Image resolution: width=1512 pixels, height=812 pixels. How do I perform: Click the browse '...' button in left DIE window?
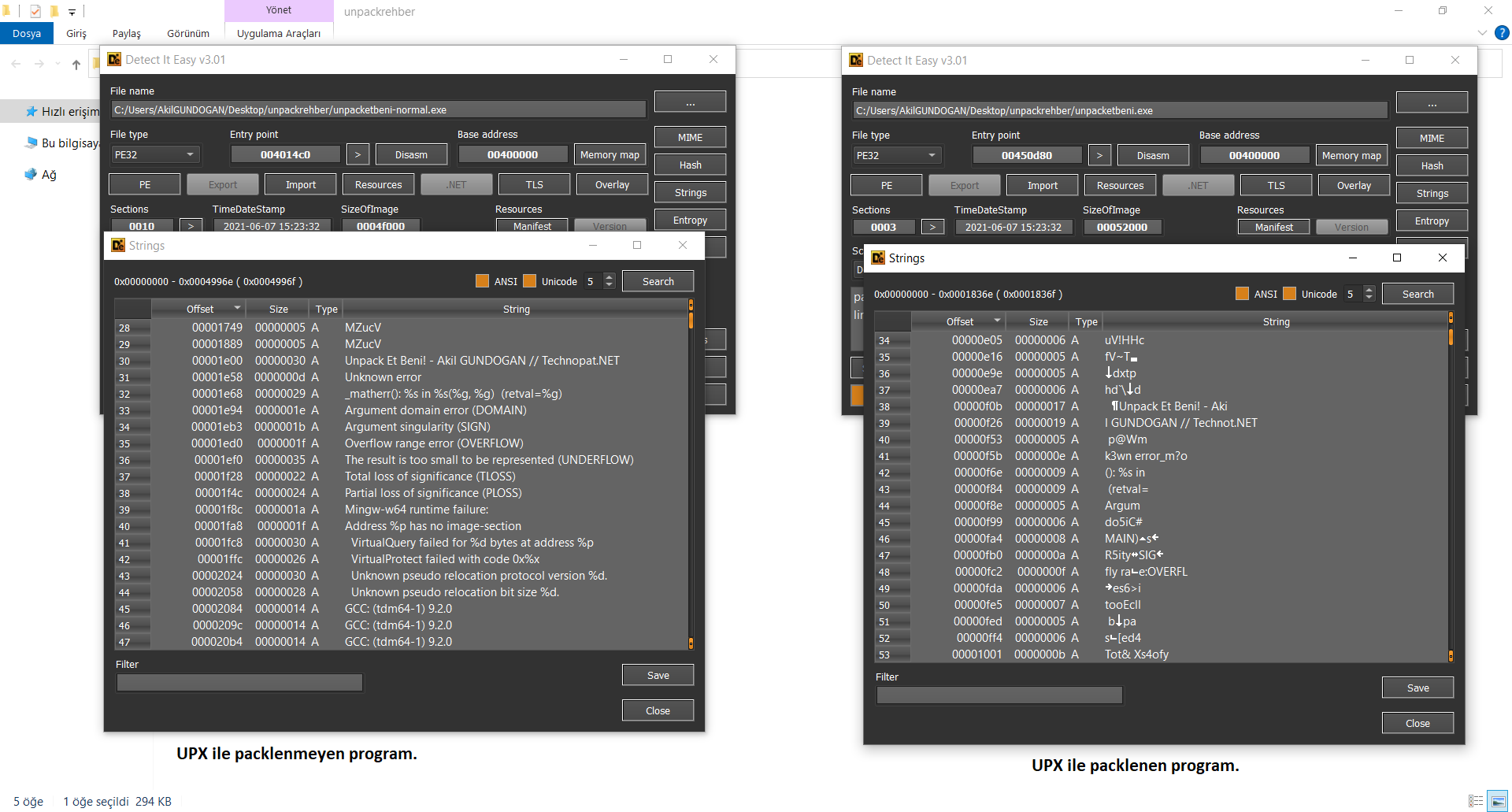click(691, 103)
